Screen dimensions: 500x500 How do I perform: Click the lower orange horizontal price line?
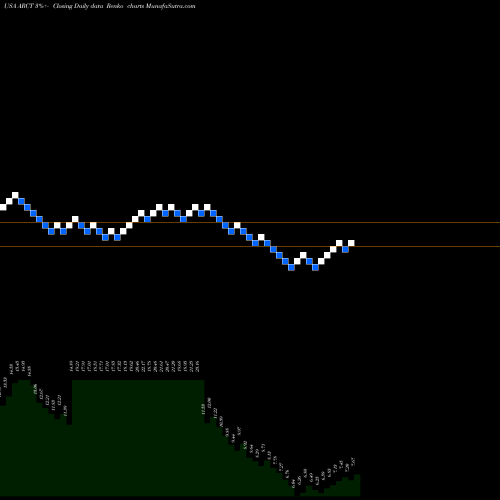250,246
